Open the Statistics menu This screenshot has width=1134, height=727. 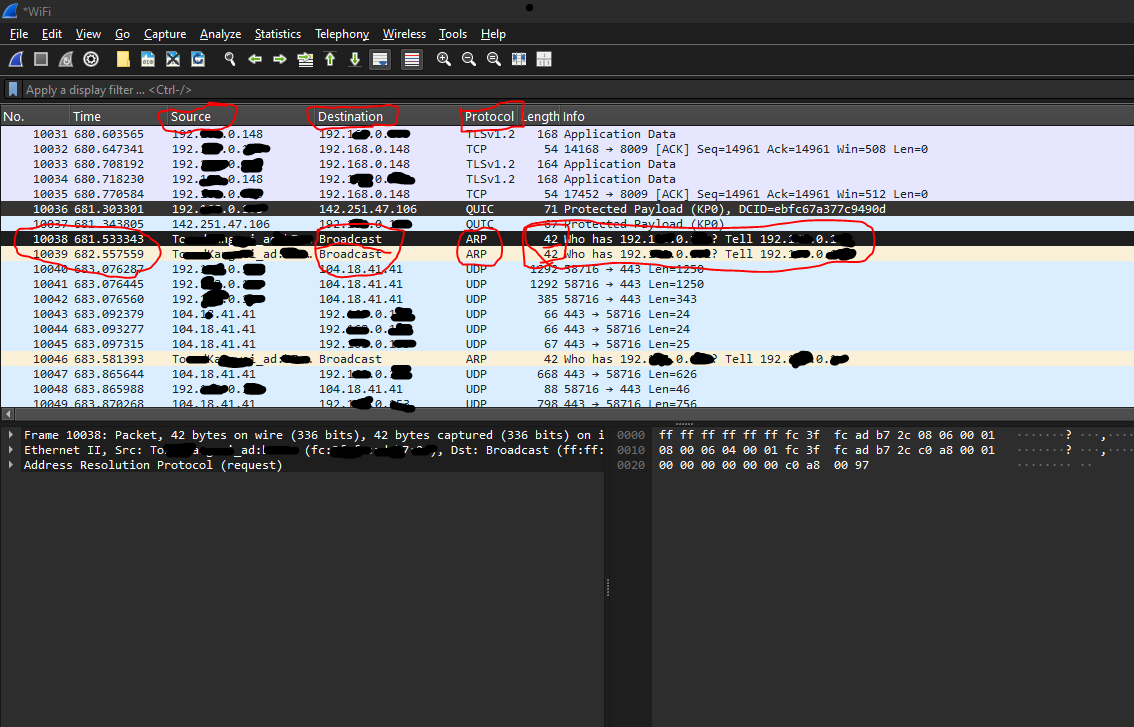pos(277,33)
